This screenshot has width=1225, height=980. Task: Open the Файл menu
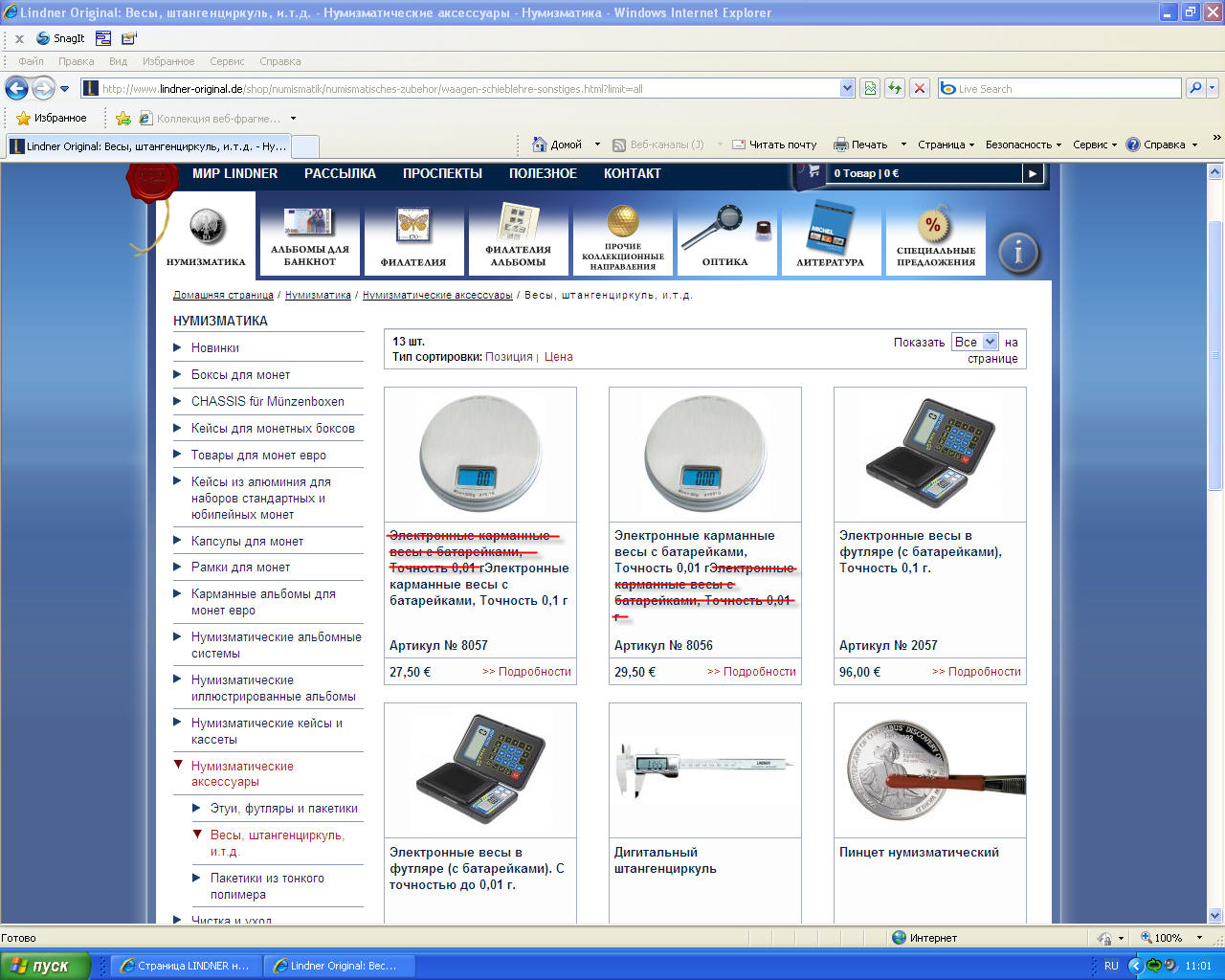[x=31, y=61]
